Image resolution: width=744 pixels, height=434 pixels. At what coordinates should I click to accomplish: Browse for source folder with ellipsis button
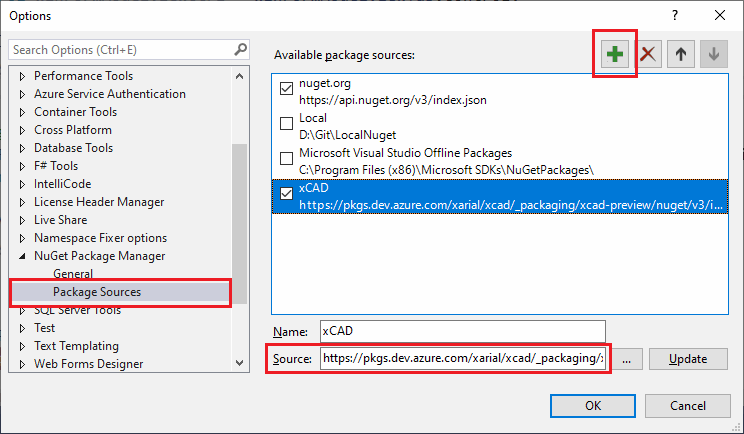pyautogui.click(x=626, y=359)
